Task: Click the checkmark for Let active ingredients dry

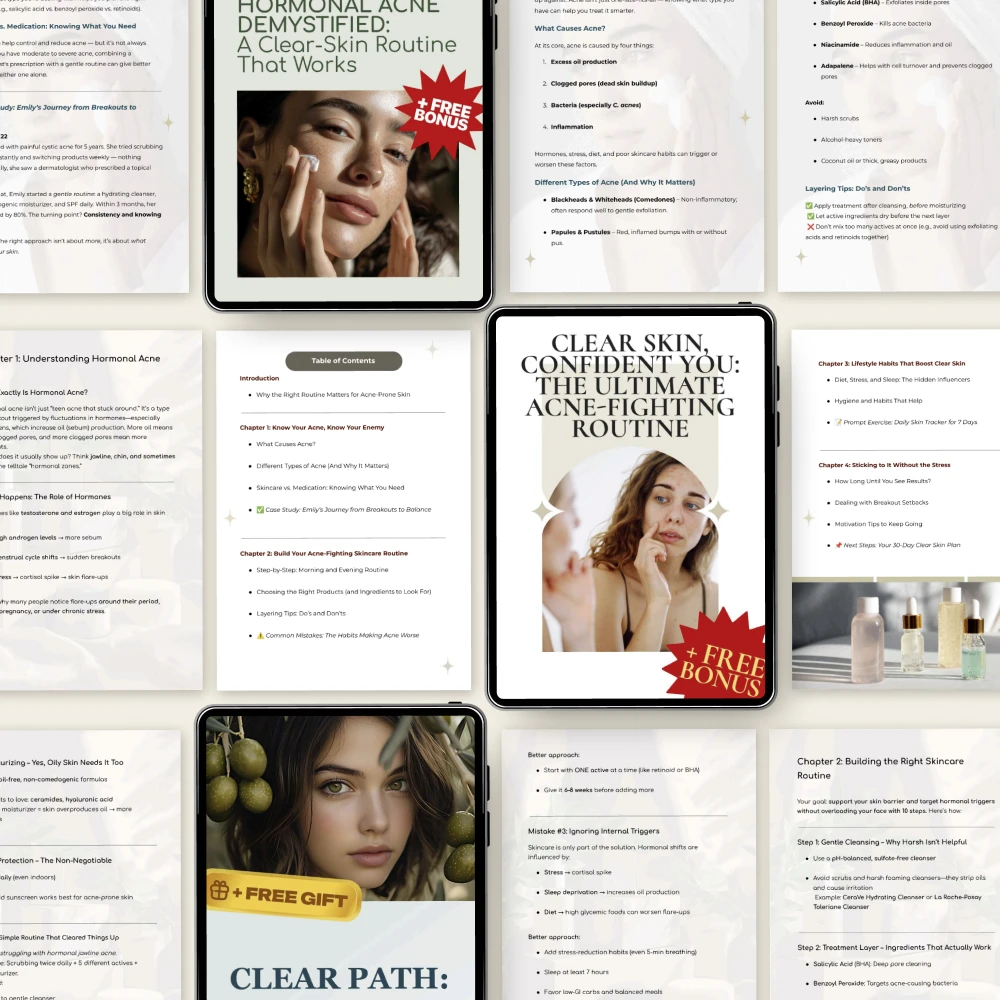Action: (x=810, y=215)
